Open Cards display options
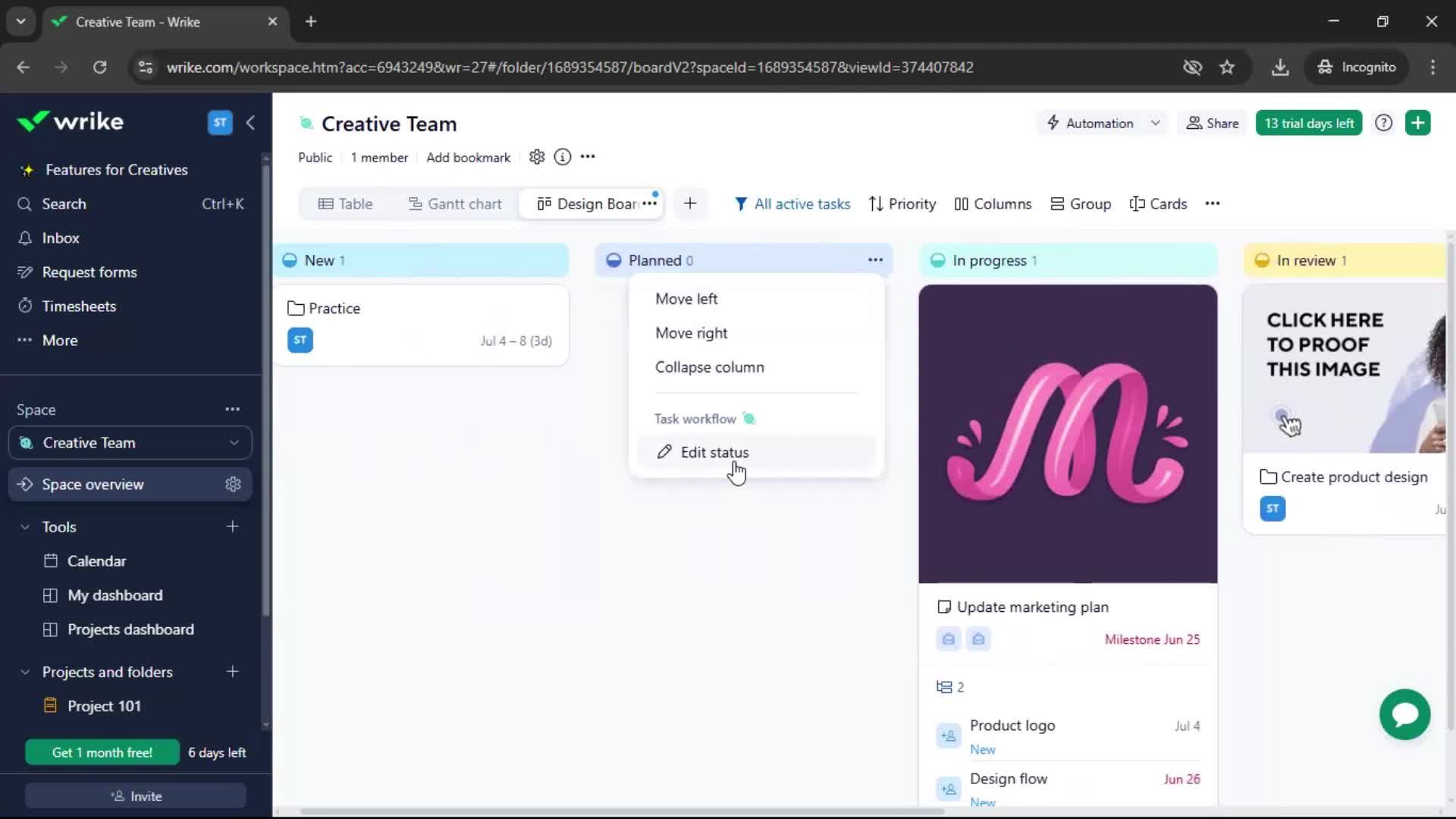 pos(1158,203)
